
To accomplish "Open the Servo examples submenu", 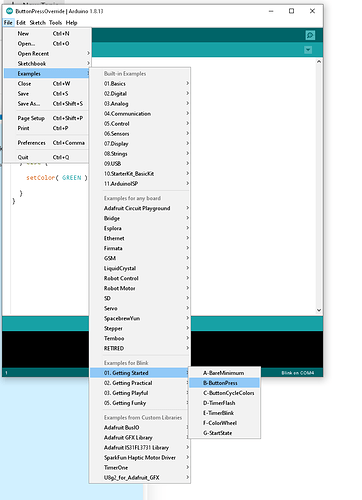I will pyautogui.click(x=140, y=308).
